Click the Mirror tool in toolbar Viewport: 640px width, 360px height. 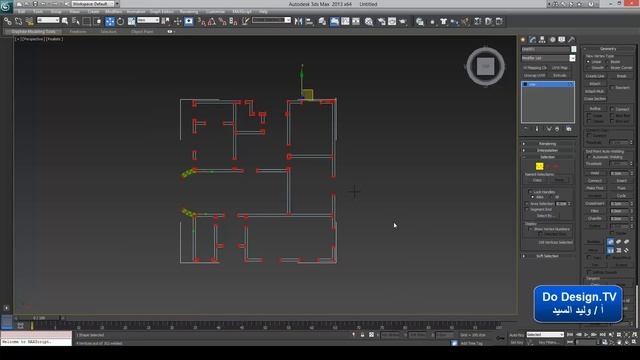[299, 21]
